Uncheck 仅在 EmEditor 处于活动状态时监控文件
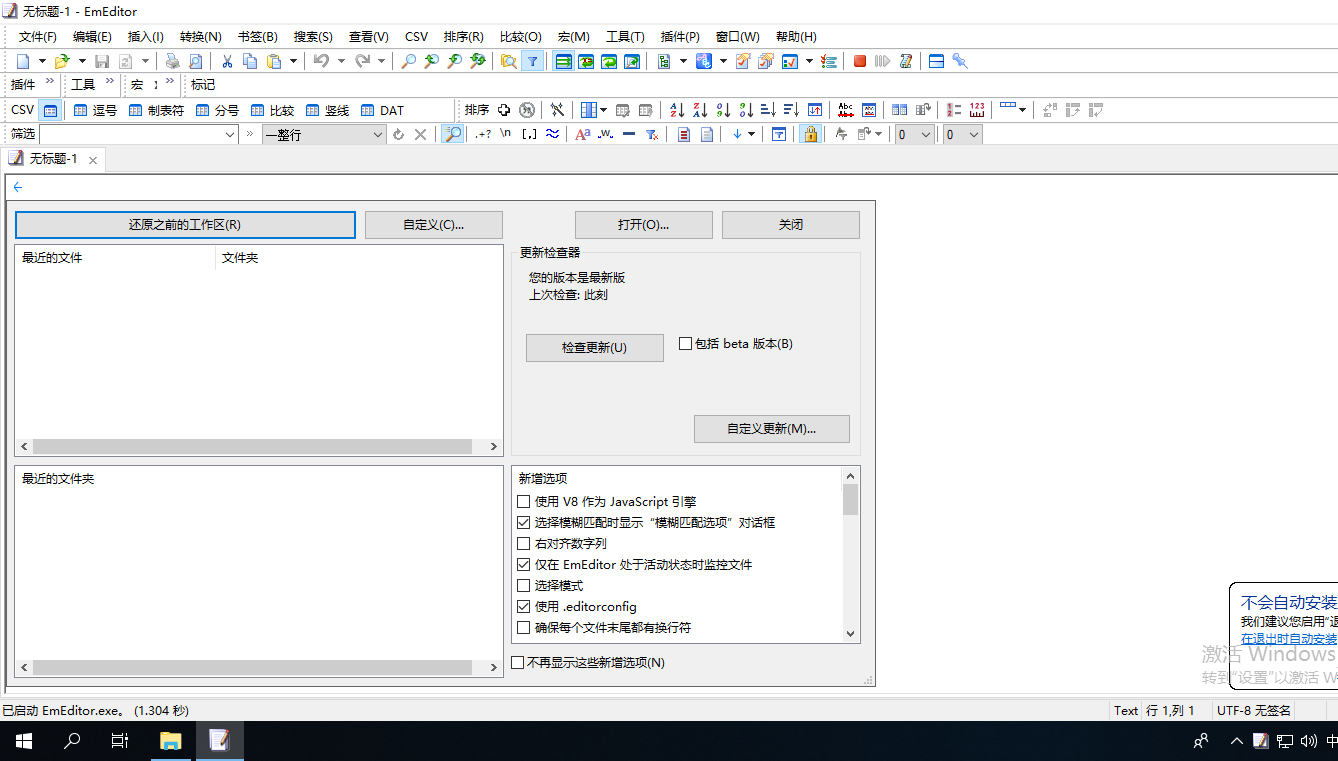 click(523, 565)
